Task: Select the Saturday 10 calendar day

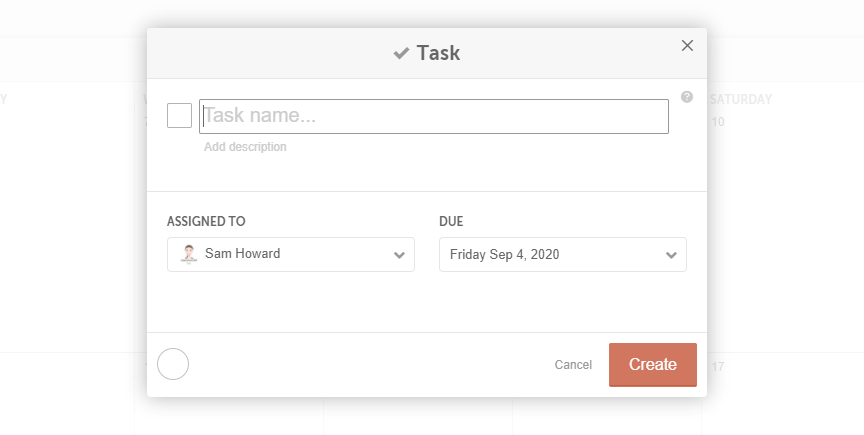Action: tap(718, 122)
